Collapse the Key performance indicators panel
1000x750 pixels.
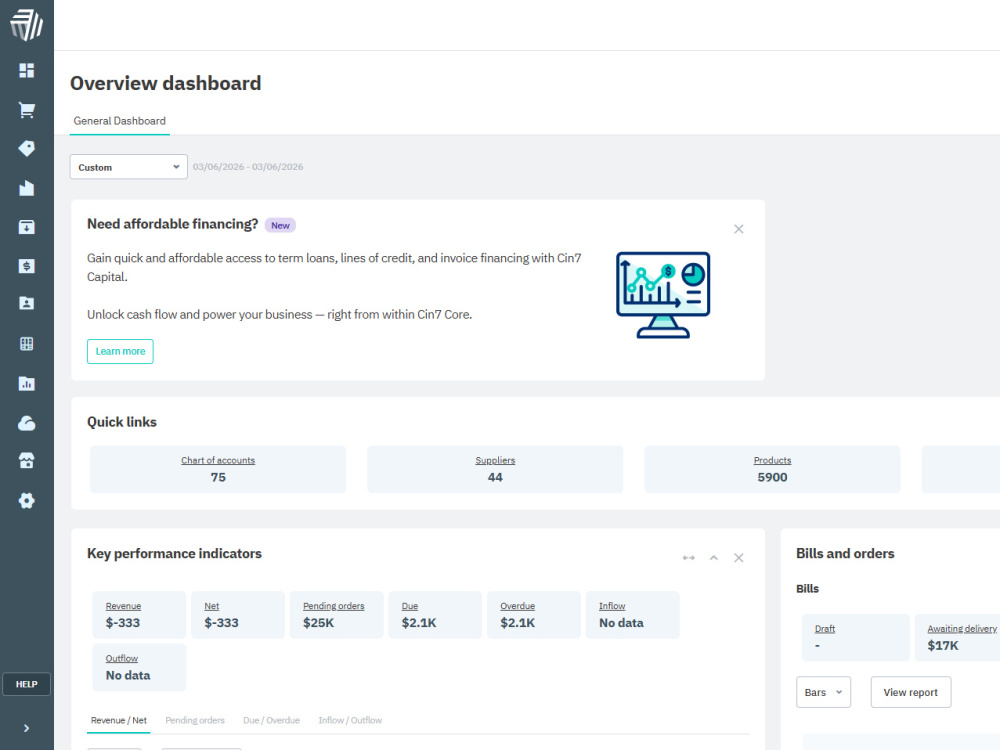[714, 558]
